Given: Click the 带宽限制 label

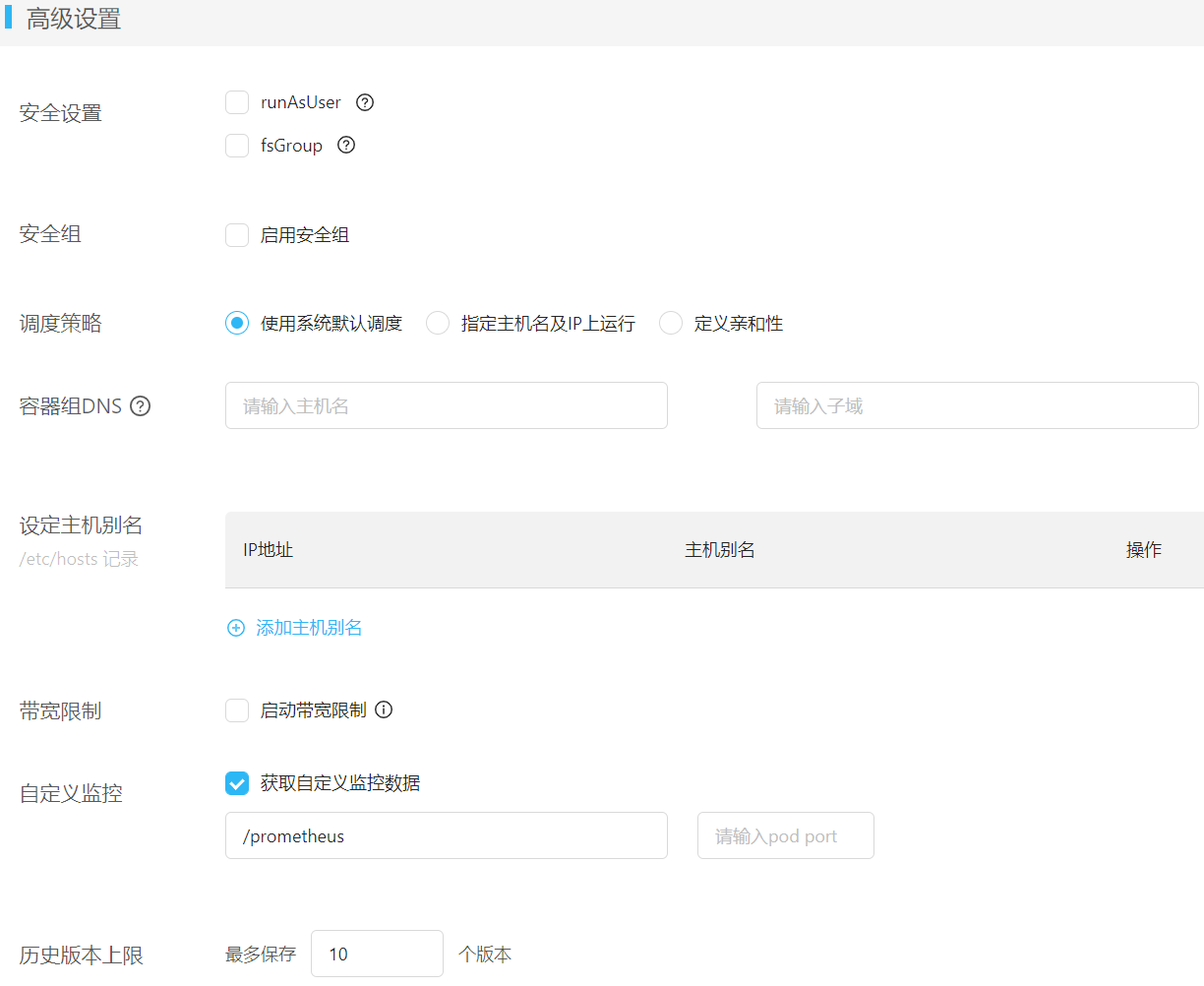Looking at the screenshot, I should click(61, 711).
